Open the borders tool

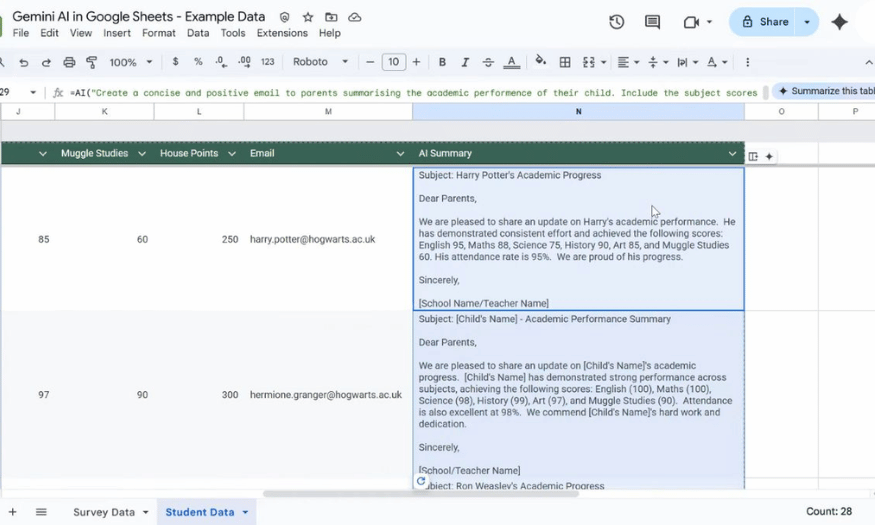click(x=565, y=62)
